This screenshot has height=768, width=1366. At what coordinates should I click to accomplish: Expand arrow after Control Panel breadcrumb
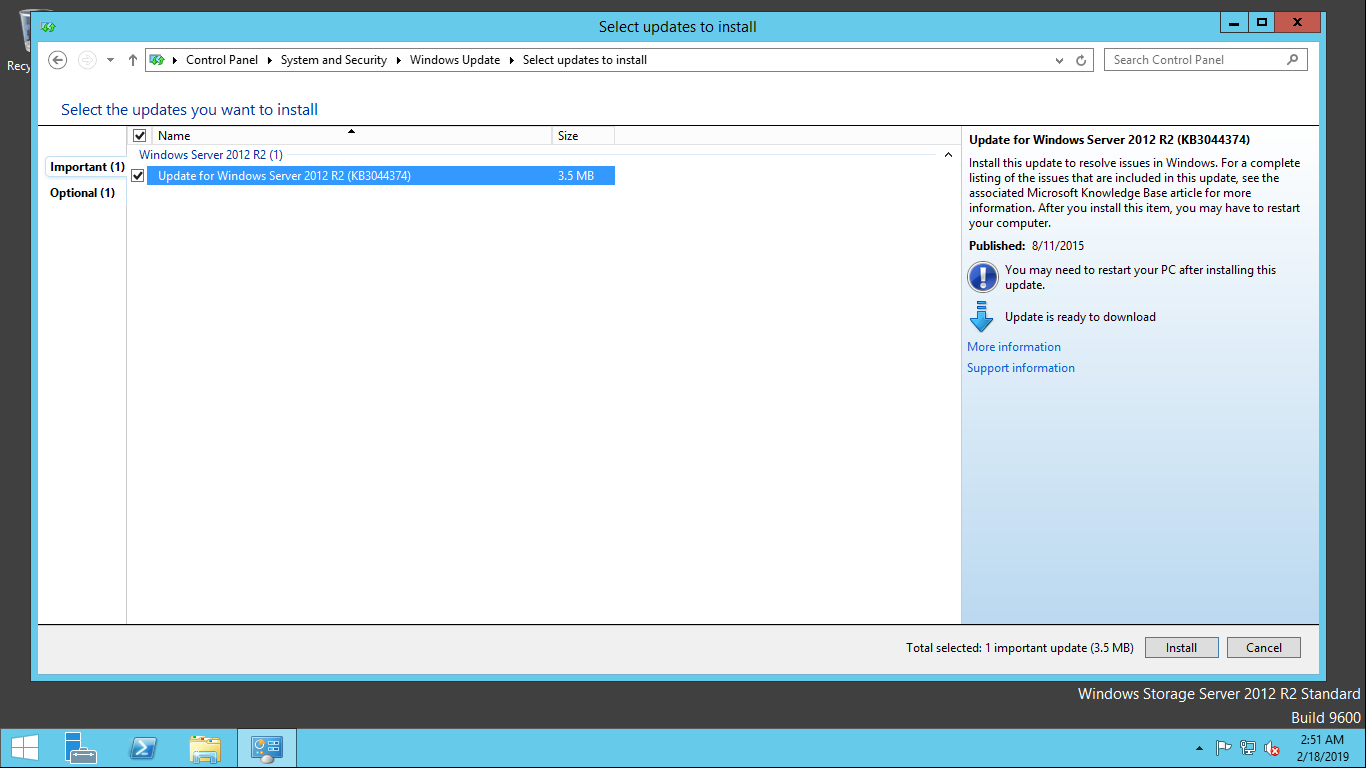(x=270, y=60)
